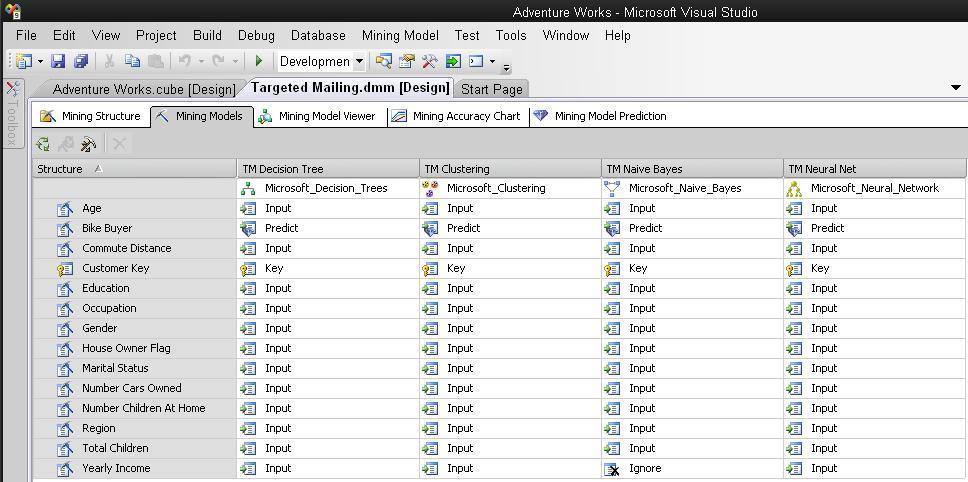
Task: Expand the New Project icon dropdown arrow
Action: (40, 61)
